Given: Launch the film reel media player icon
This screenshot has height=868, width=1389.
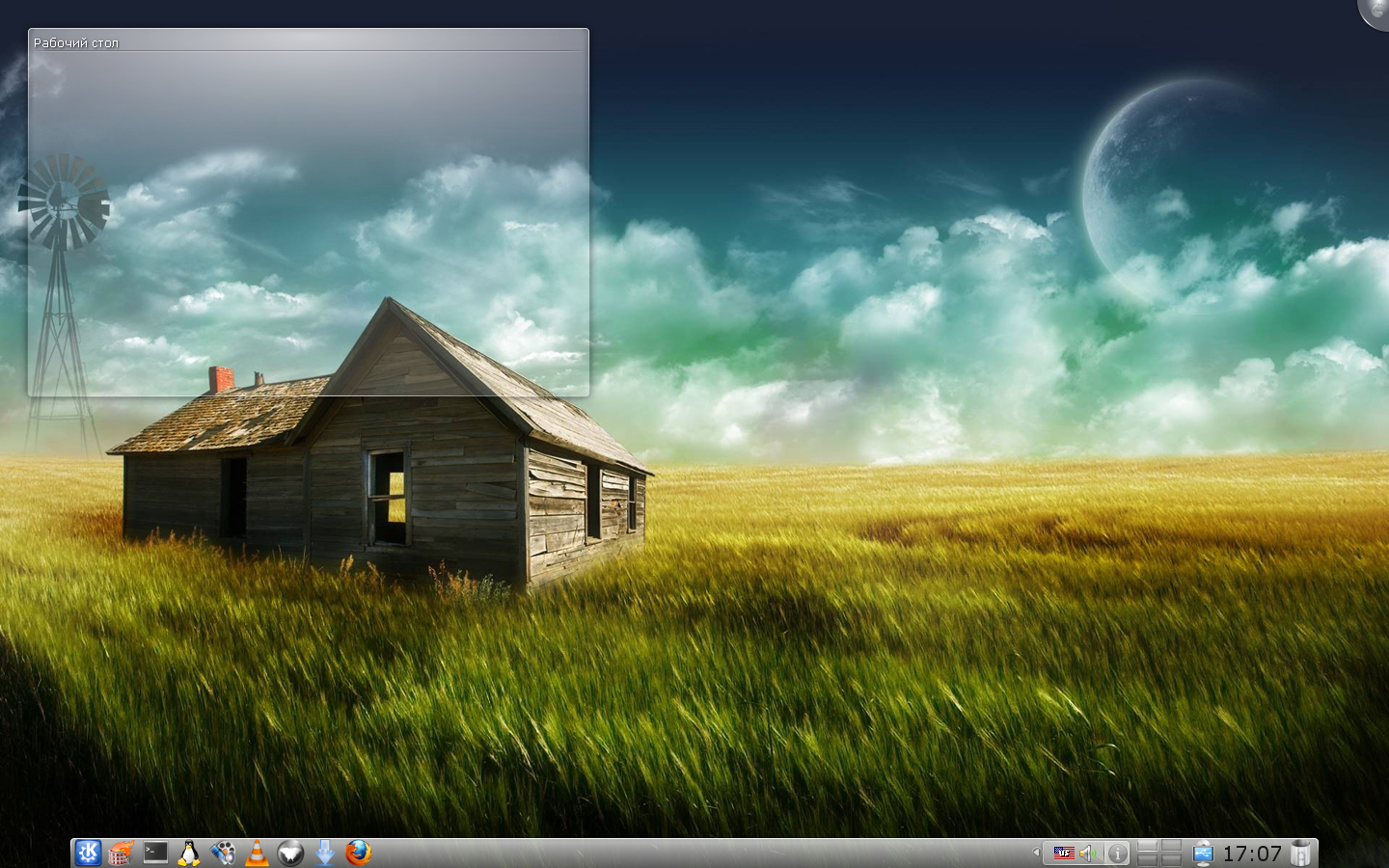Looking at the screenshot, I should (223, 853).
